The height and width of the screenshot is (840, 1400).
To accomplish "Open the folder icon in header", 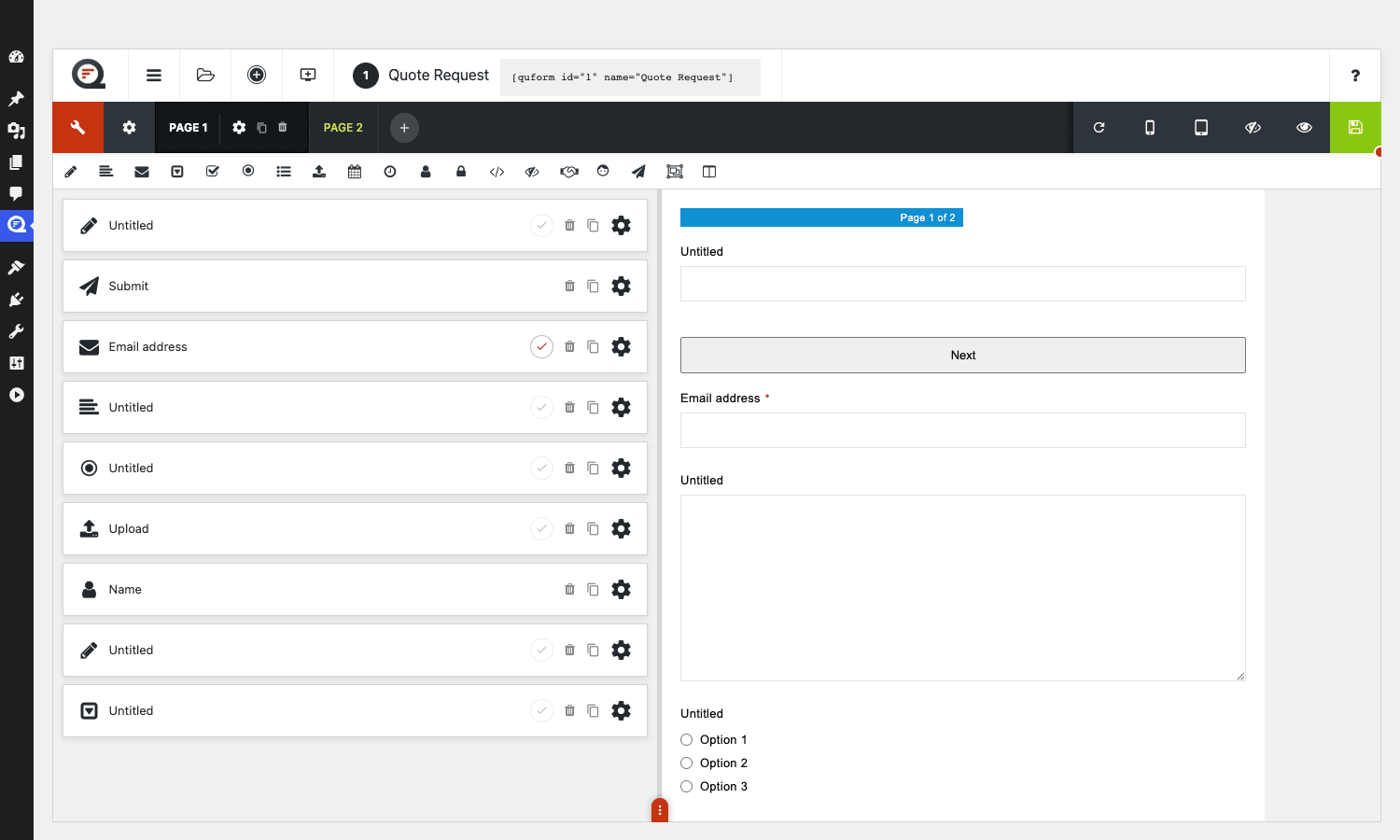I will (205, 76).
